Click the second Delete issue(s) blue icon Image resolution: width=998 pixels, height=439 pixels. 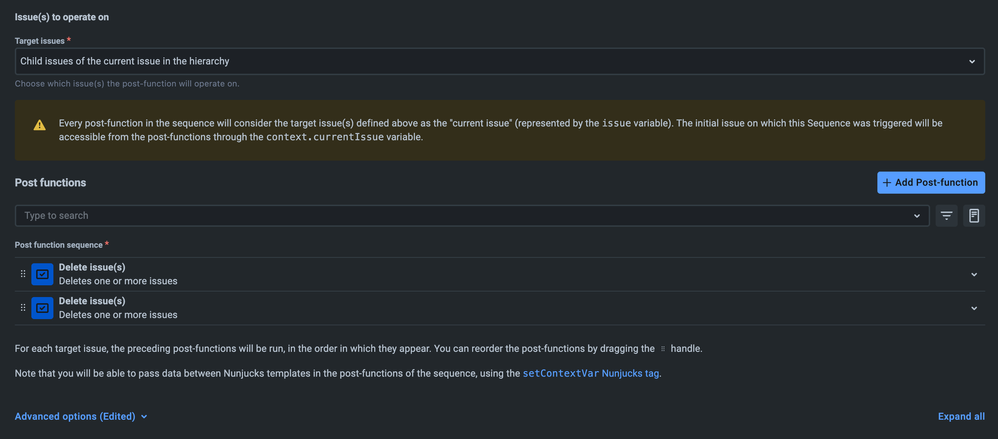tap(42, 308)
